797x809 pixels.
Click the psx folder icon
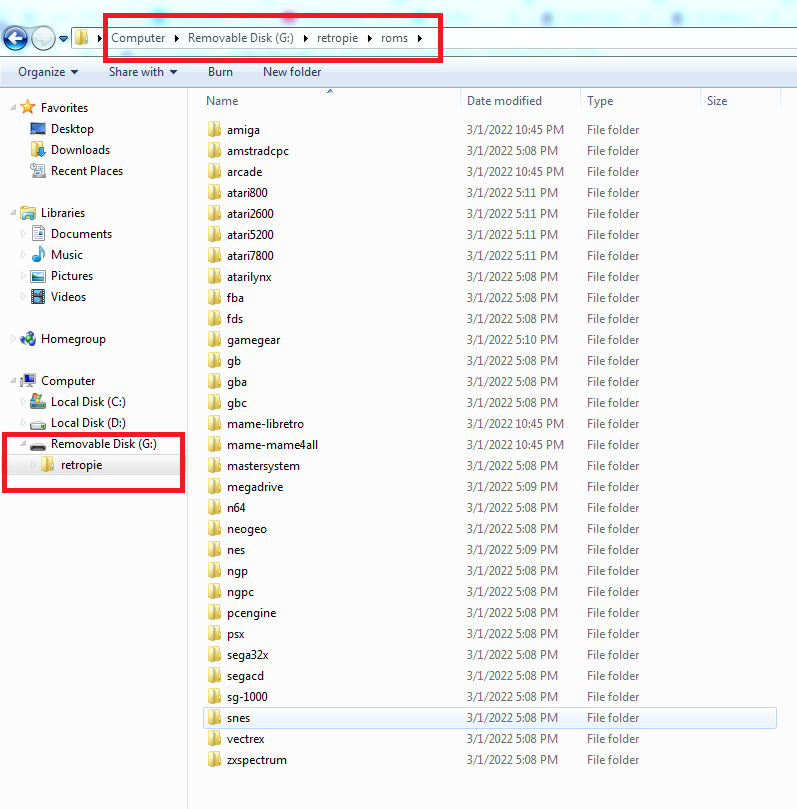tap(214, 634)
